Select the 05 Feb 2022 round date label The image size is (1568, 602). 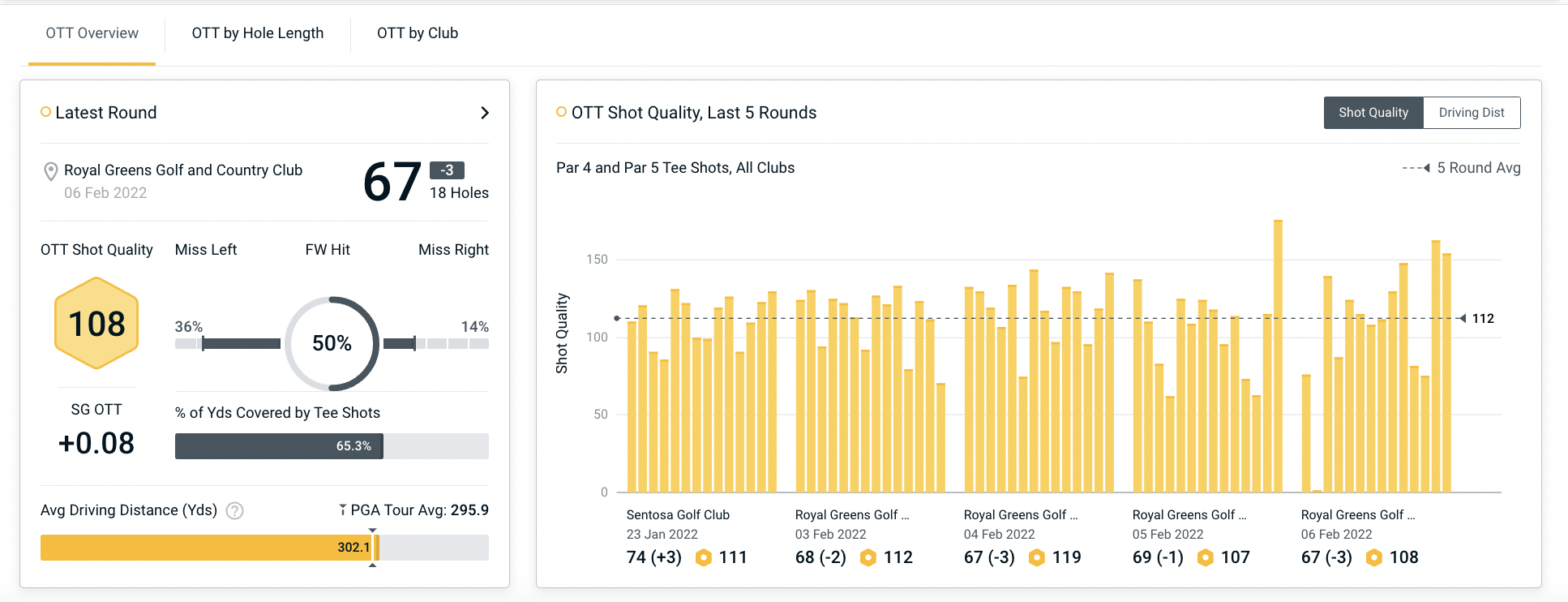1167,535
